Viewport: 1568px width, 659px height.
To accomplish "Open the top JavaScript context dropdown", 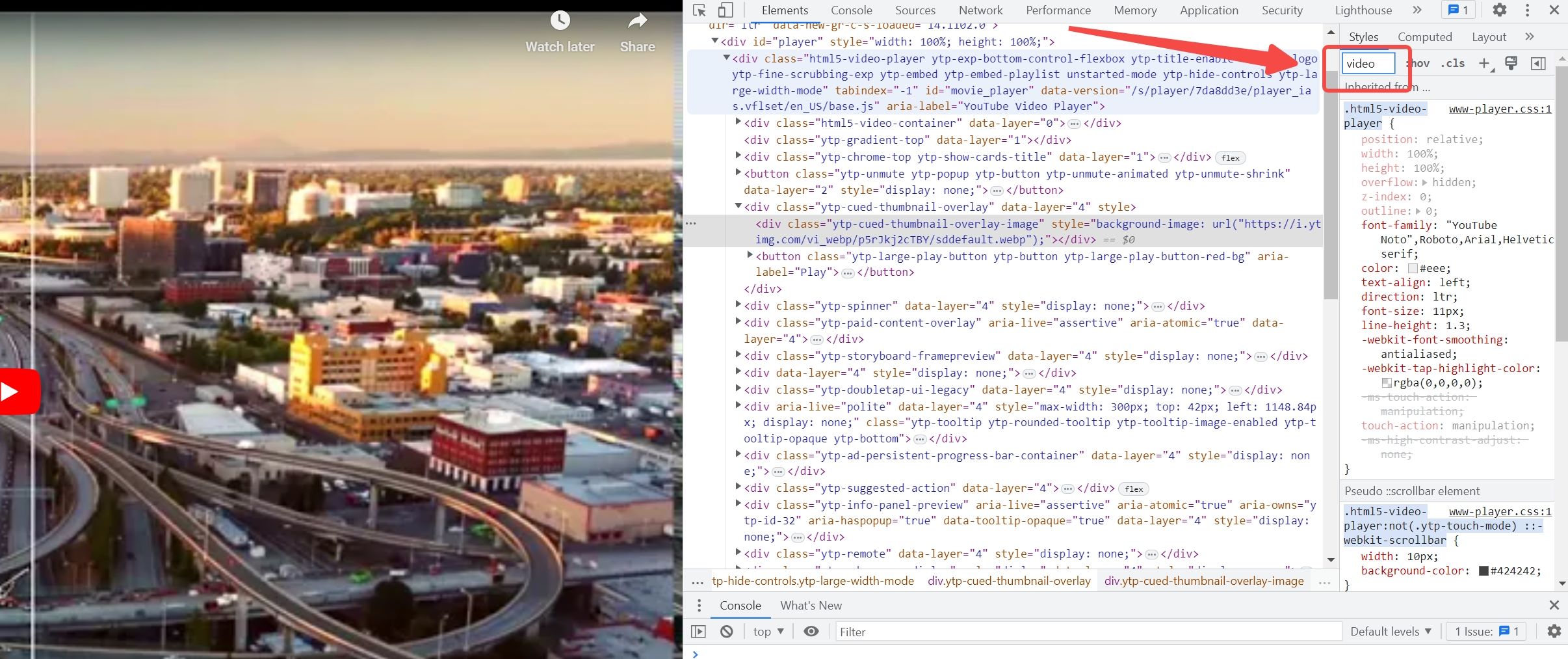I will coord(768,632).
